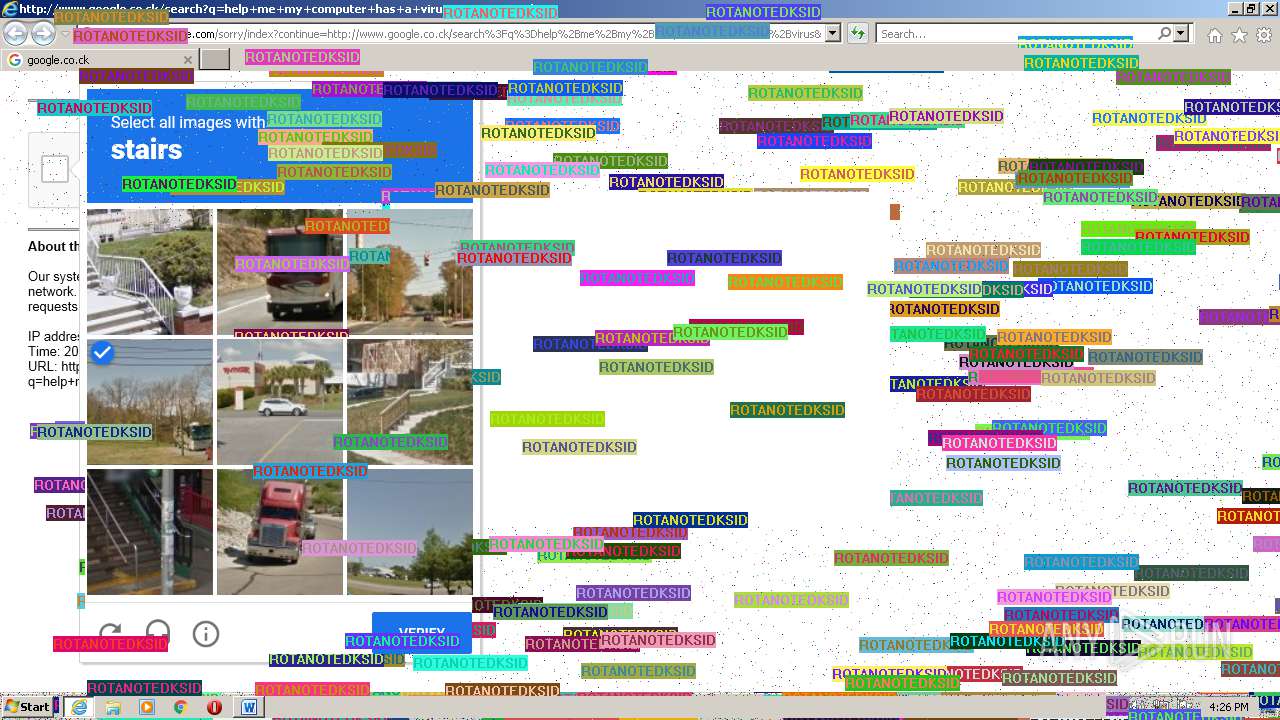Get an audio challenge via the headphones icon
This screenshot has width=1280, height=720.
pos(158,633)
